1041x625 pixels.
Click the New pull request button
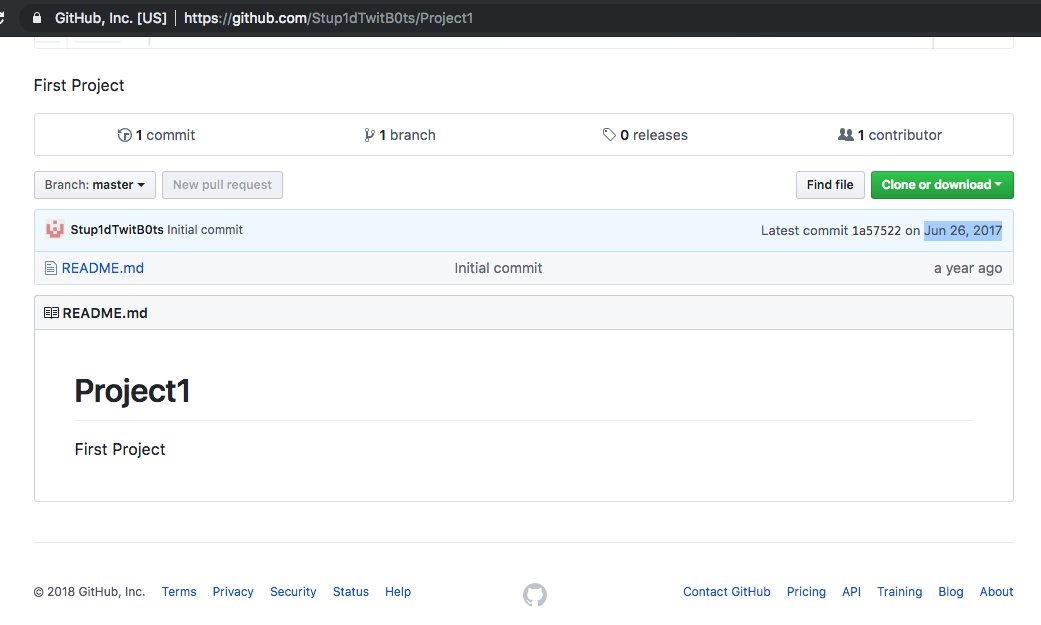(222, 185)
